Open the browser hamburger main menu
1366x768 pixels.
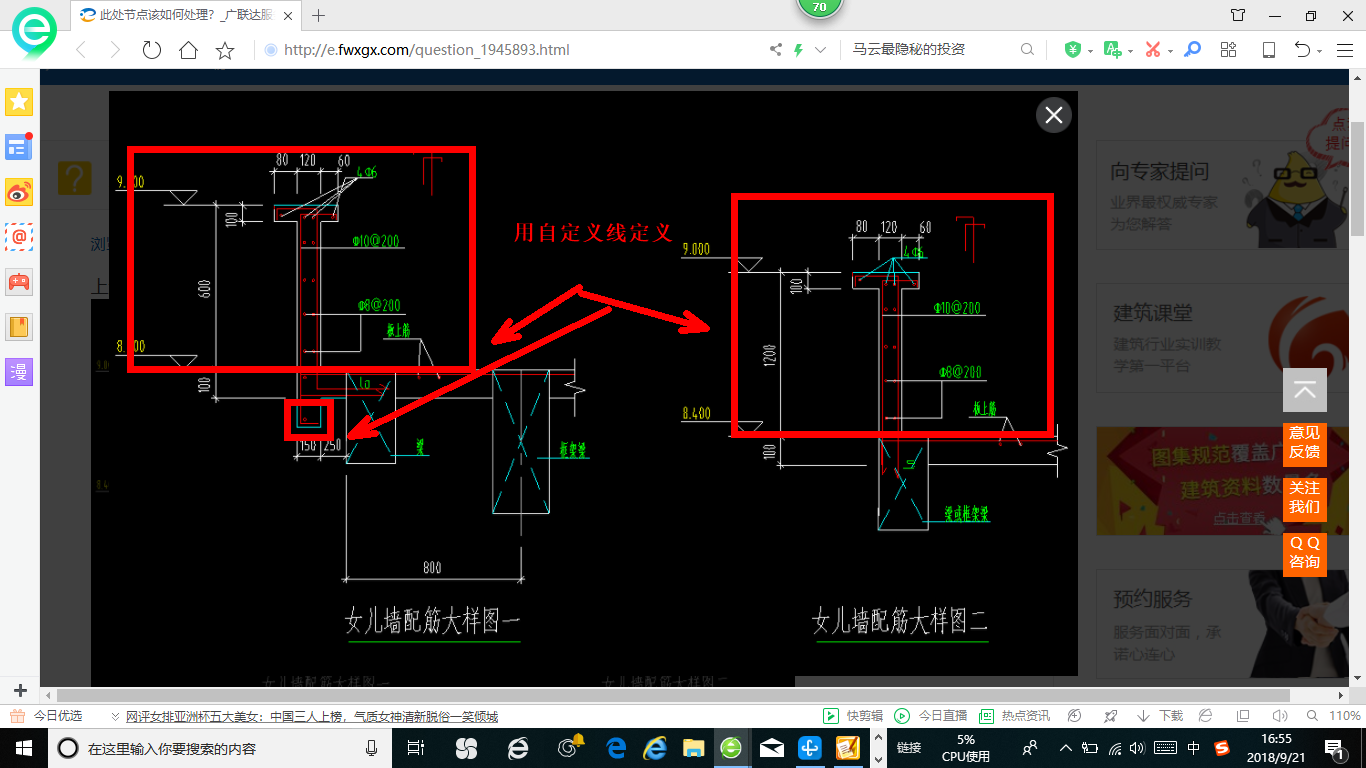click(1344, 50)
